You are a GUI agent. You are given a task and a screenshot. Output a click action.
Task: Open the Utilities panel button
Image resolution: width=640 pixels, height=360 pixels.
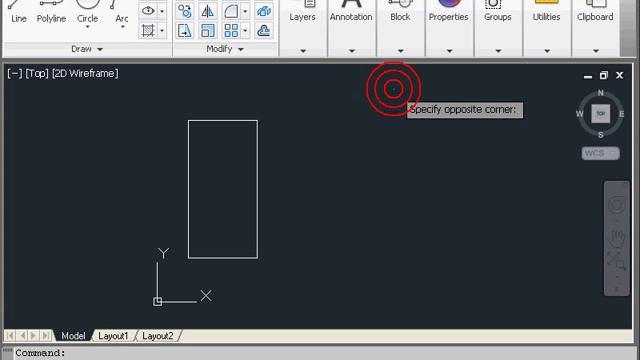coord(547,12)
